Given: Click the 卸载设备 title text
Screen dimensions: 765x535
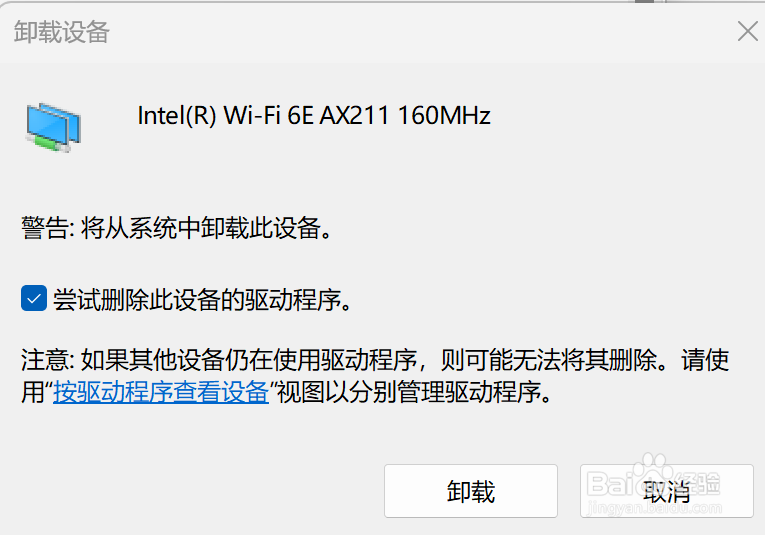Looking at the screenshot, I should [x=61, y=32].
